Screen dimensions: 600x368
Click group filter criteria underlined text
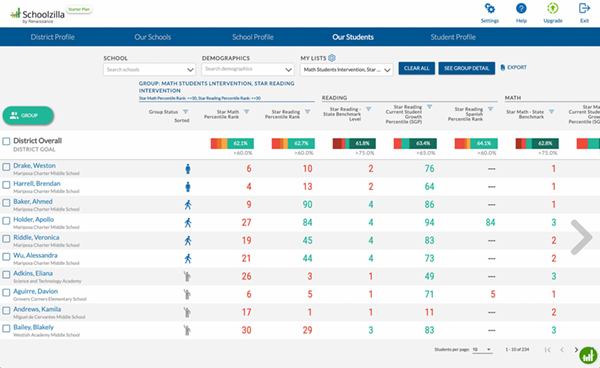point(200,98)
